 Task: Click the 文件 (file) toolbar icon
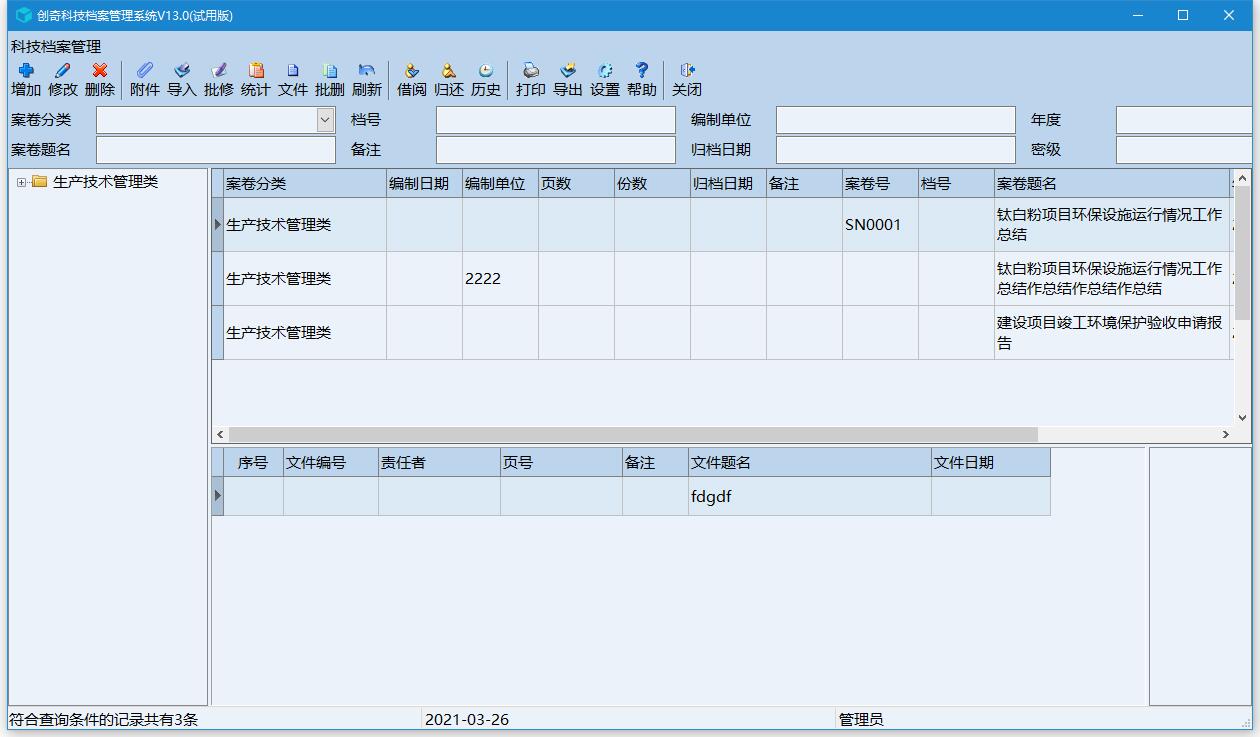click(293, 70)
